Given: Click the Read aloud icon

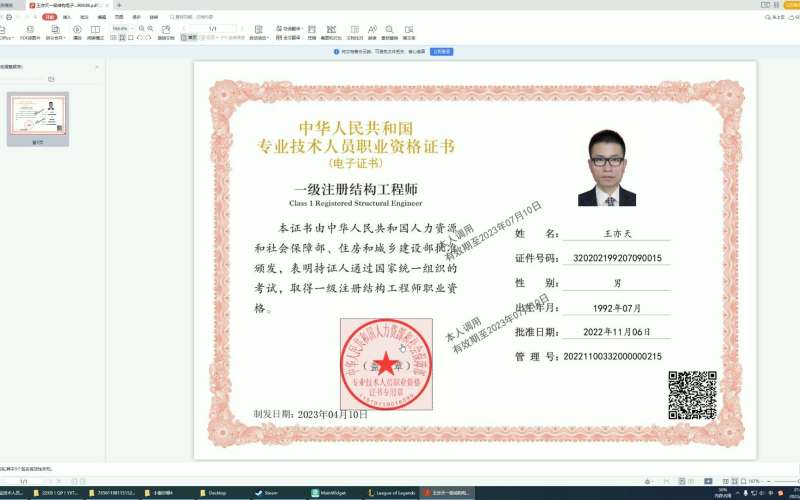Looking at the screenshot, I should point(373,32).
